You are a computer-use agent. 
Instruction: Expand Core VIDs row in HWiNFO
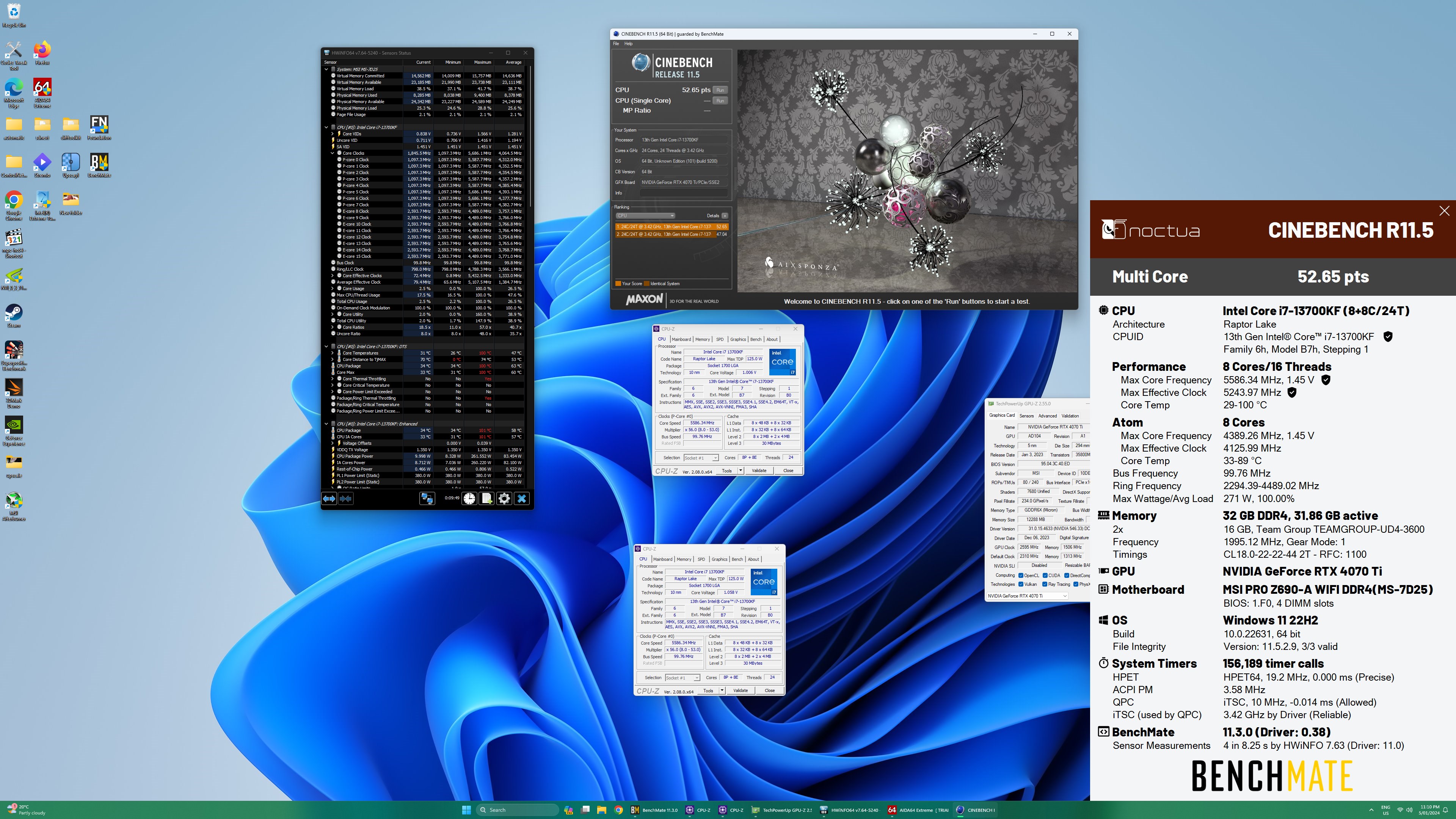[333, 134]
